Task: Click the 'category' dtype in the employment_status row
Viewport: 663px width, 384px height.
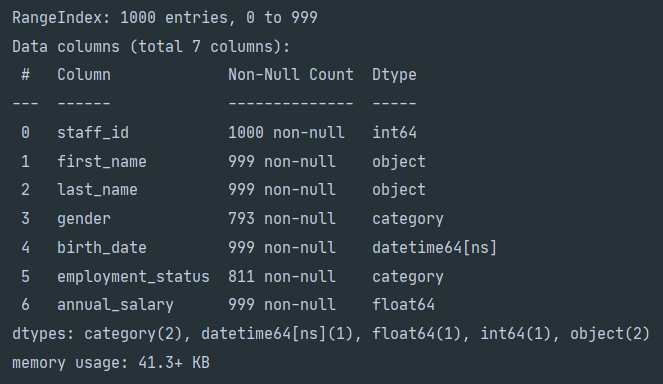Action: [x=408, y=277]
